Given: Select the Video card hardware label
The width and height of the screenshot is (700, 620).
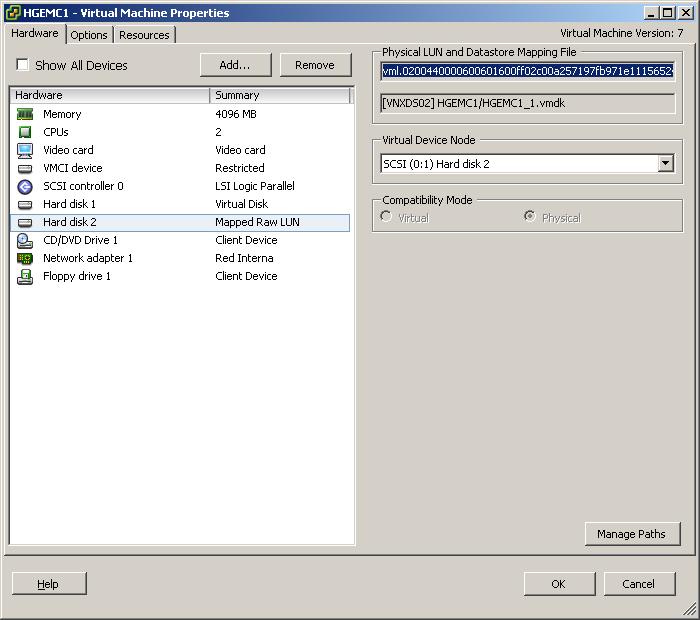Looking at the screenshot, I should [68, 150].
